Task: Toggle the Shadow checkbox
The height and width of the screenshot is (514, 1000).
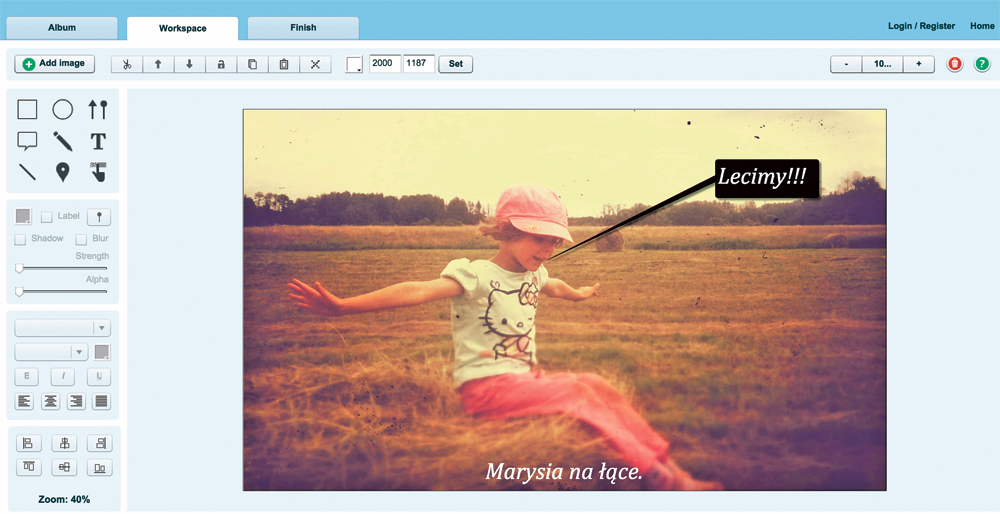Action: pos(20,240)
